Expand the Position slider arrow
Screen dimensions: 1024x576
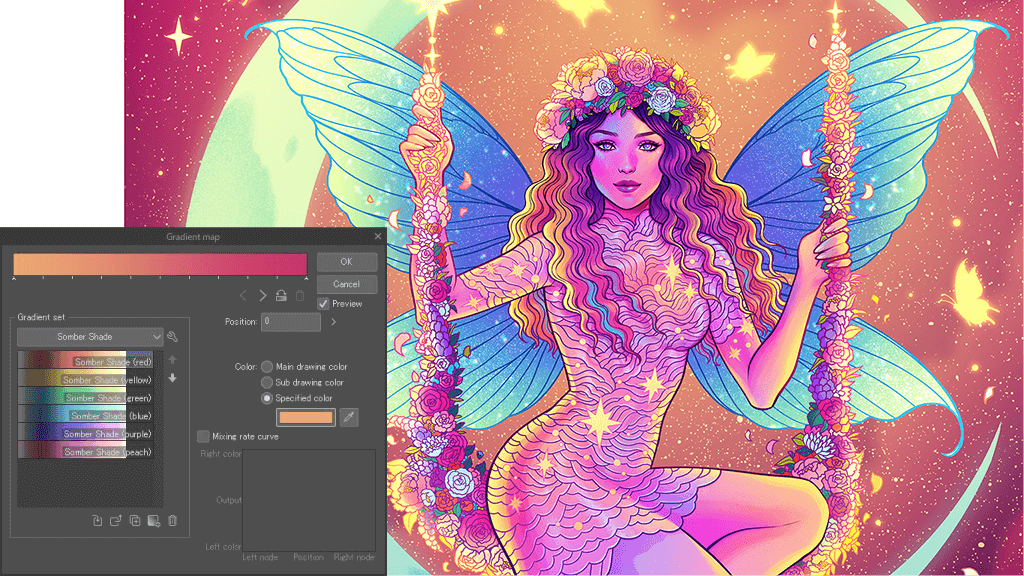point(333,322)
